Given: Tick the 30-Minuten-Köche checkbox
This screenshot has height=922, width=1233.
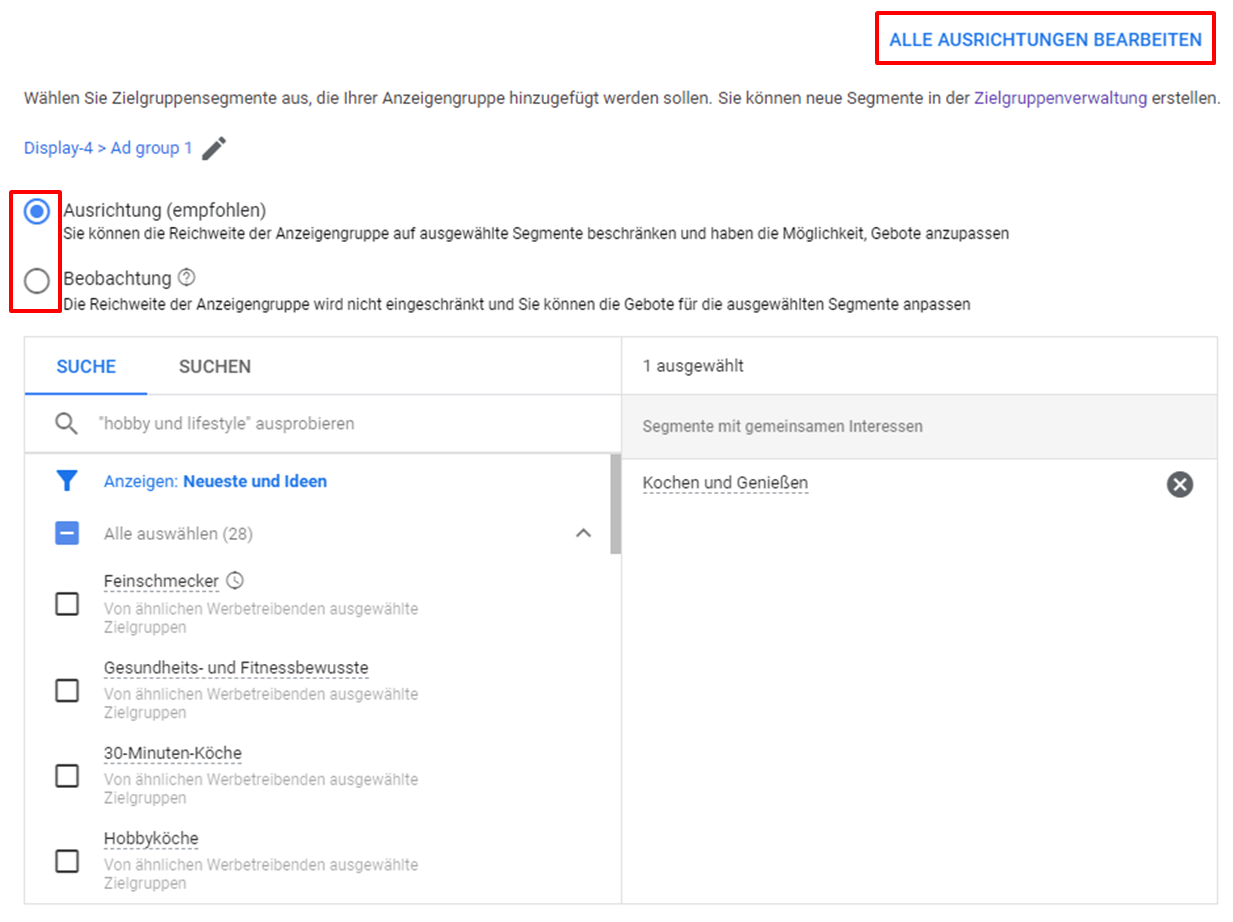Looking at the screenshot, I should point(67,775).
